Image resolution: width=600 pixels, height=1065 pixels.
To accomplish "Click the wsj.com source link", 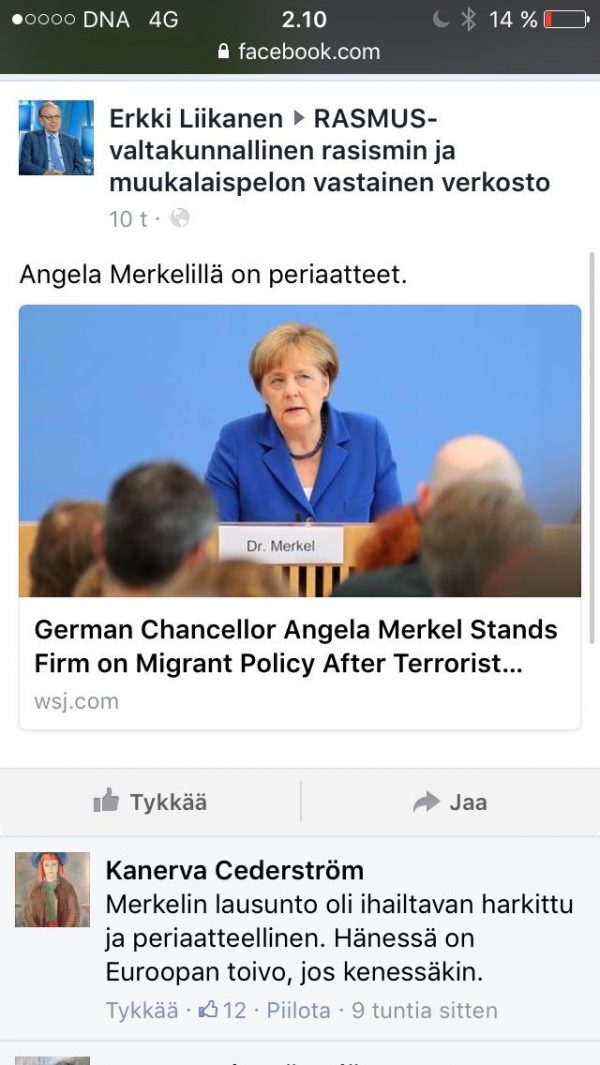I will pyautogui.click(x=76, y=702).
